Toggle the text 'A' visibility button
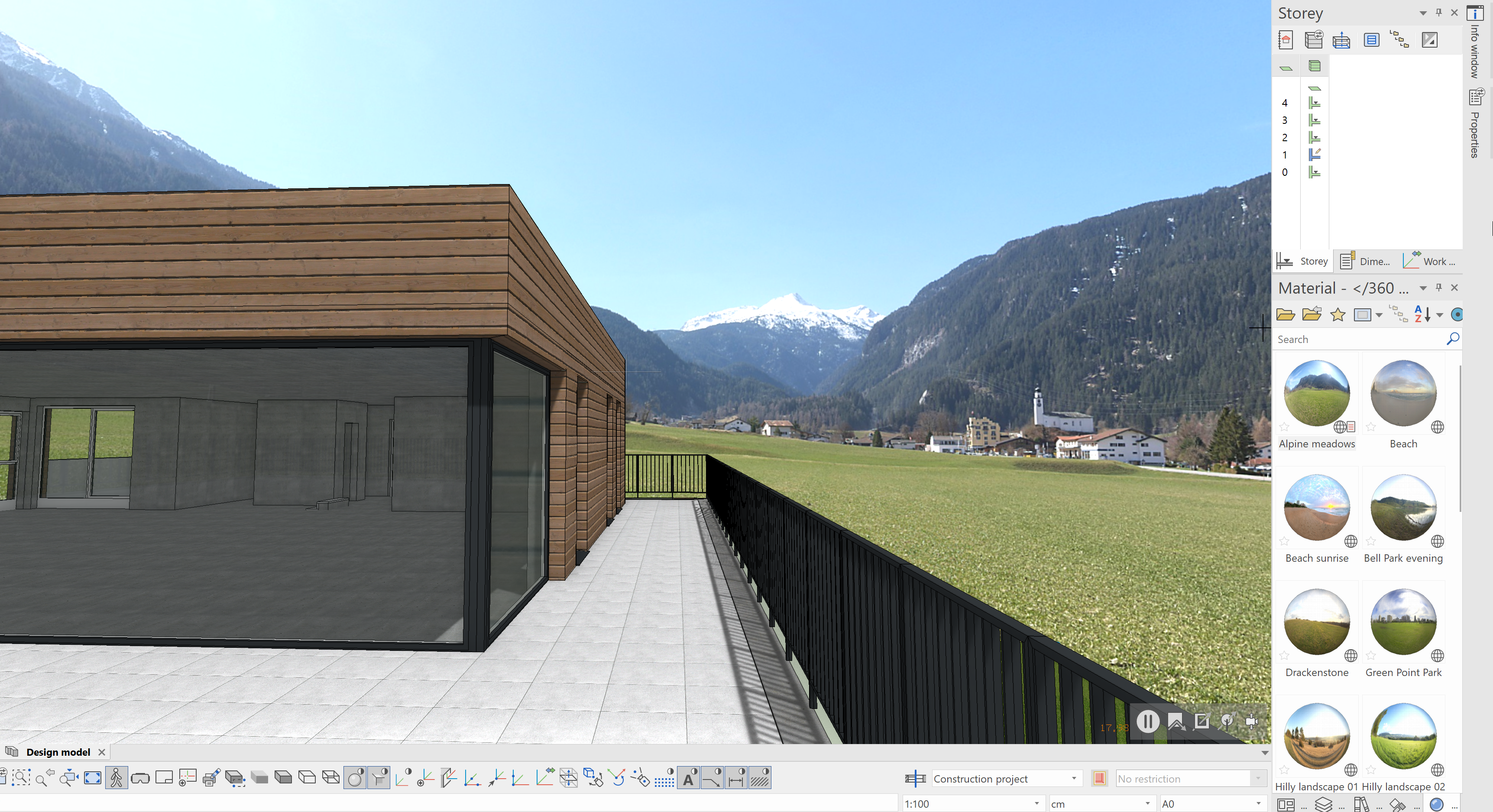Screen dimensions: 1493x812 tap(689, 778)
